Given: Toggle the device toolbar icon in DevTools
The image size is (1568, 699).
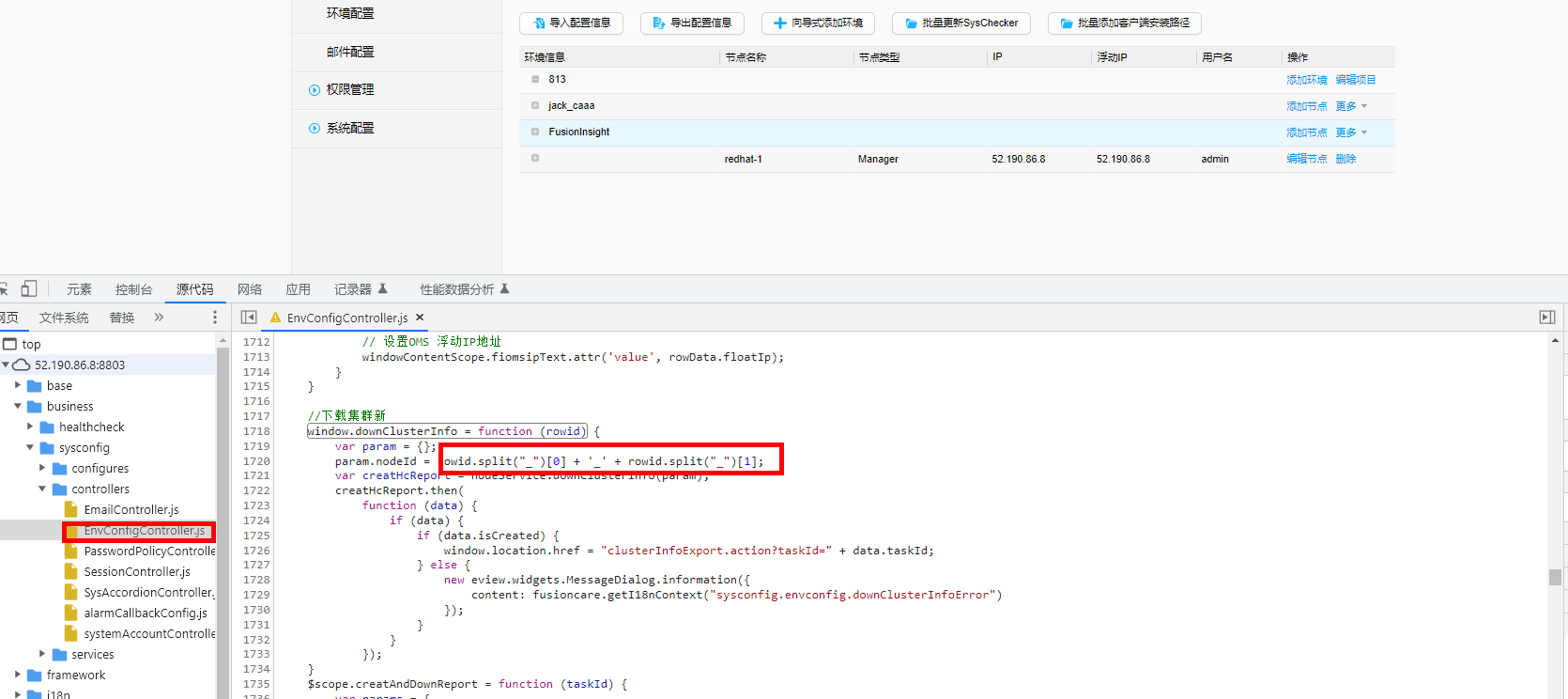Looking at the screenshot, I should click(x=29, y=289).
